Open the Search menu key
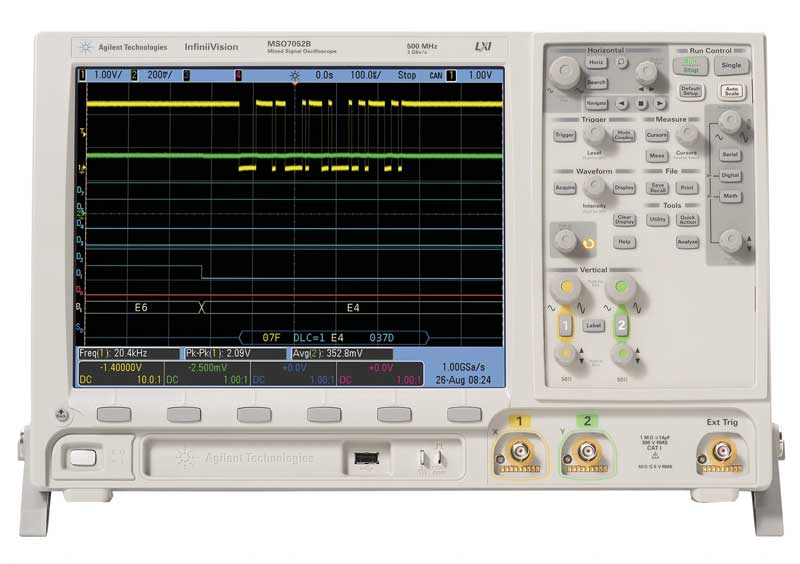The image size is (800, 564). tap(596, 83)
